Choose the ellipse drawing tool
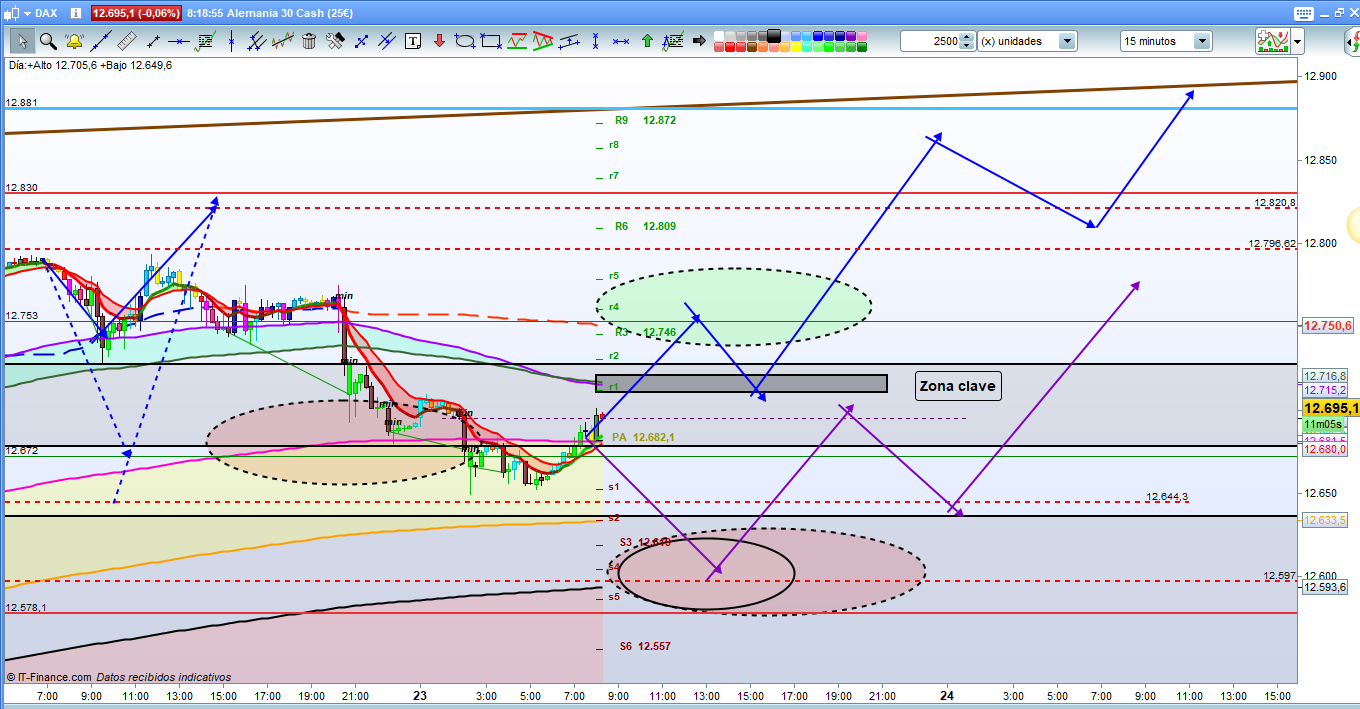1360x709 pixels. coord(465,41)
